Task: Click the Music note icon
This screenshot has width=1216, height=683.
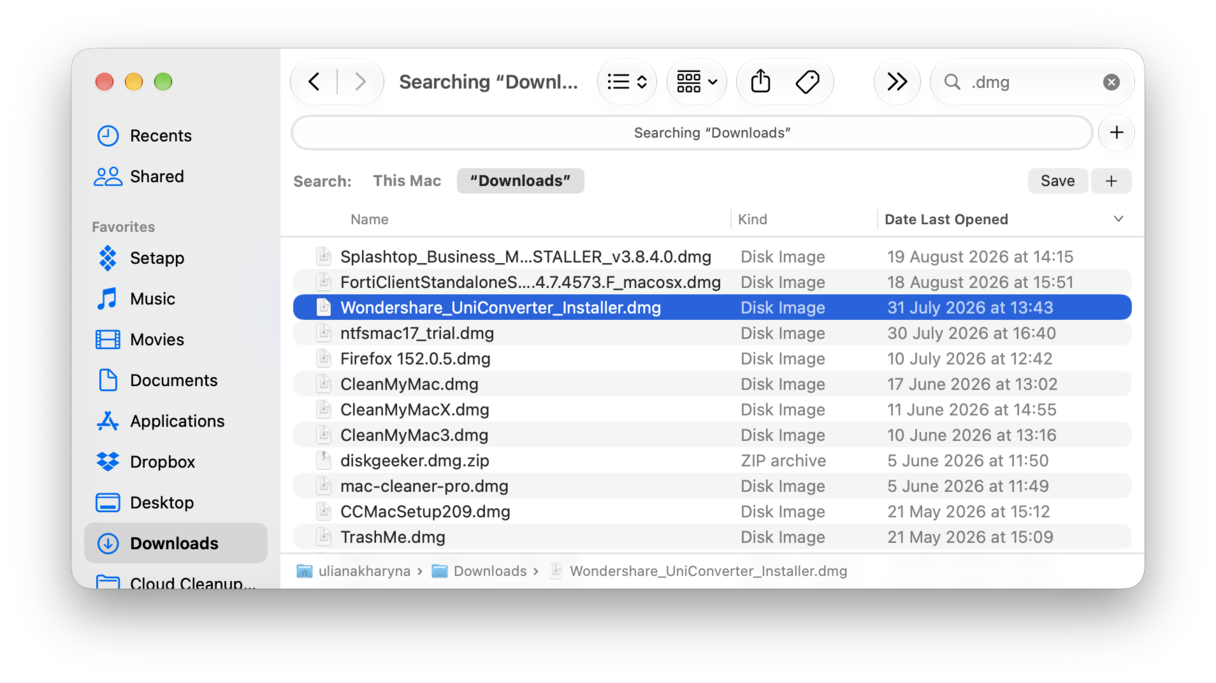Action: [x=108, y=299]
